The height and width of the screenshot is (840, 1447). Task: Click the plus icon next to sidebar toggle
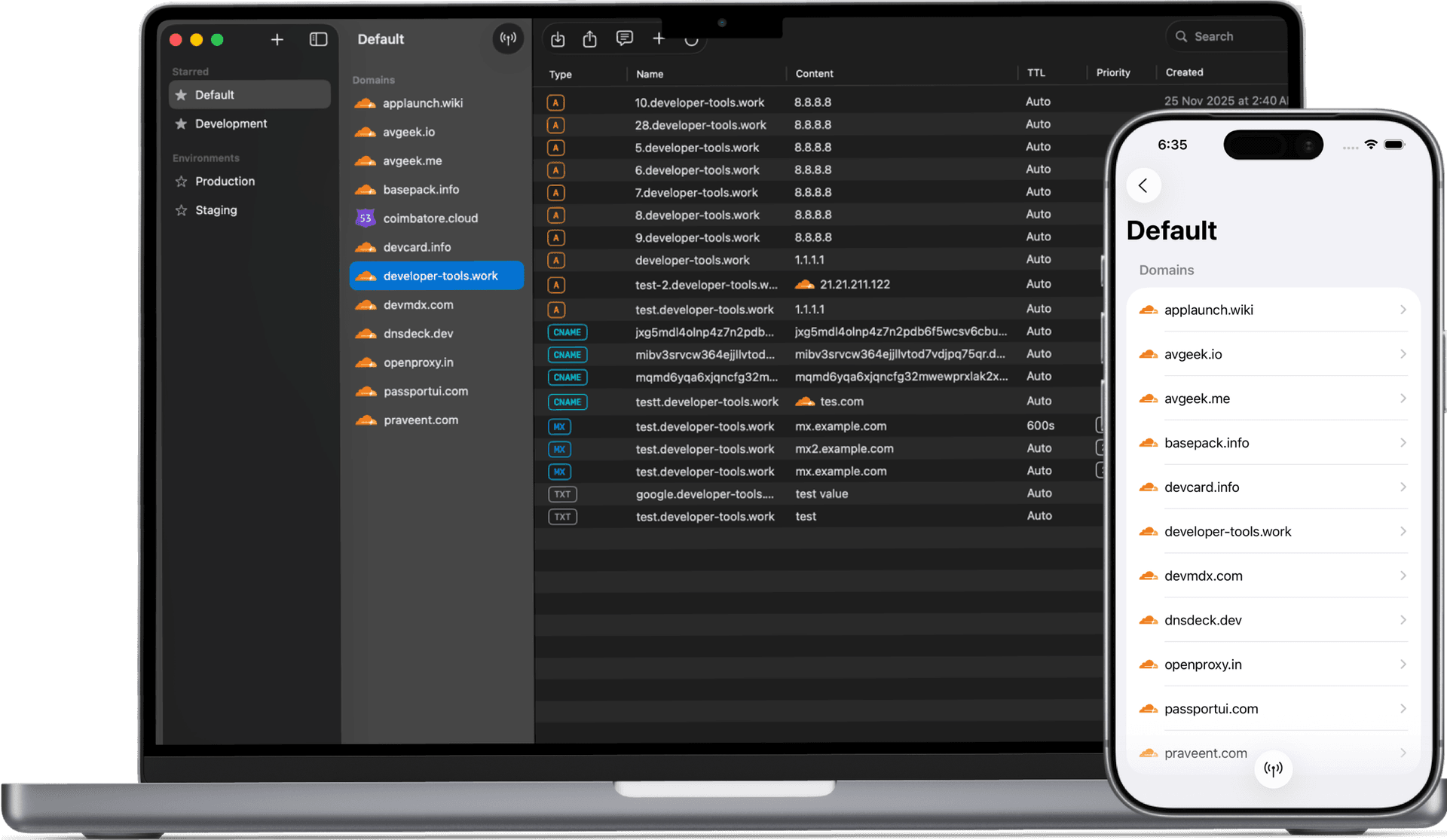click(277, 39)
